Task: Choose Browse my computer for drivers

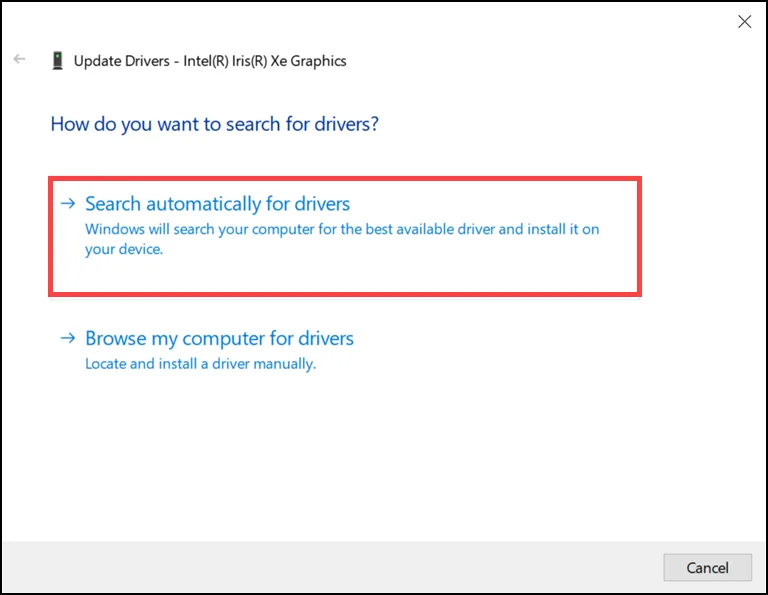Action: pyautogui.click(x=345, y=351)
